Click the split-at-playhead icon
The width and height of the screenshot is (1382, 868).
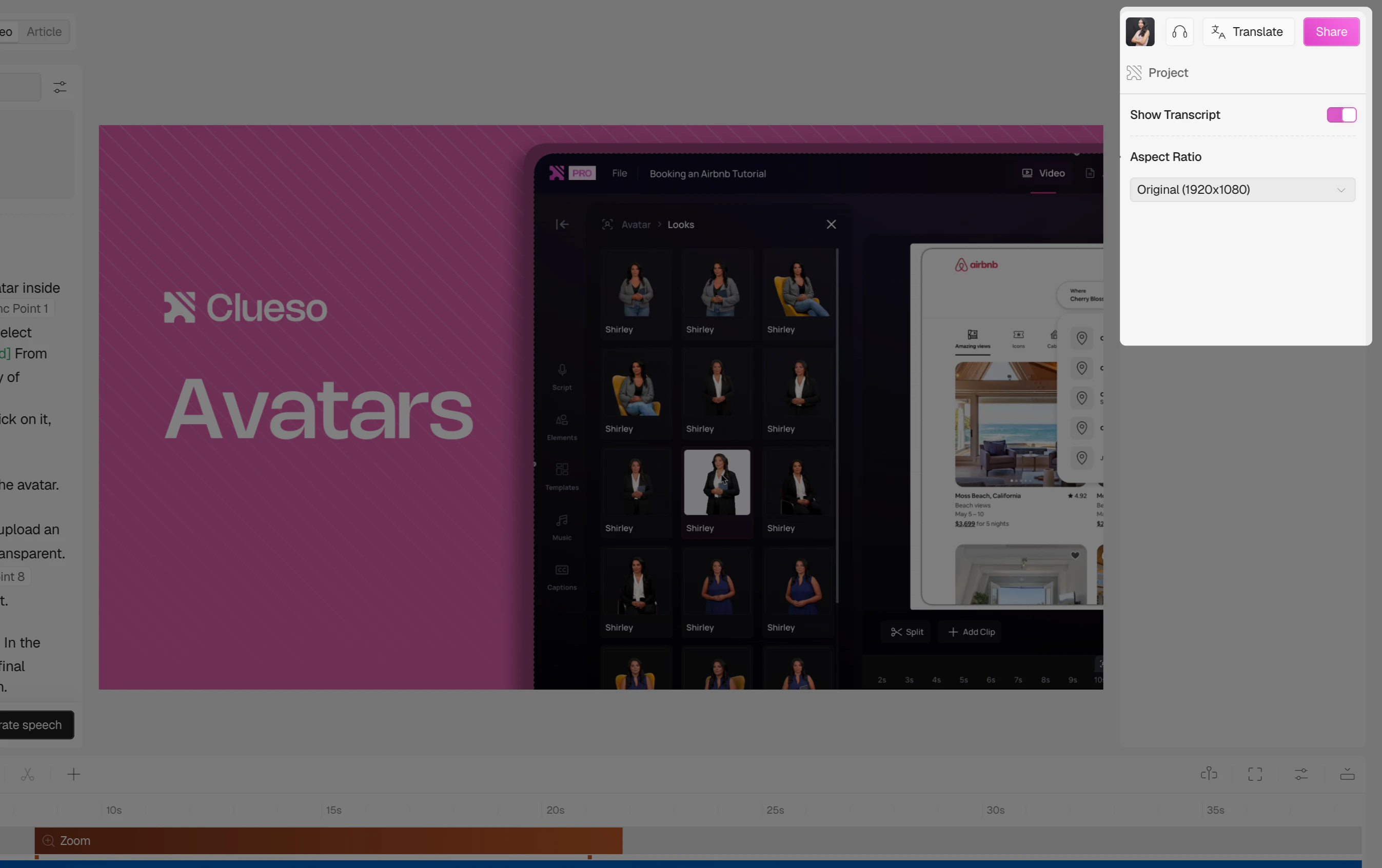(1209, 774)
